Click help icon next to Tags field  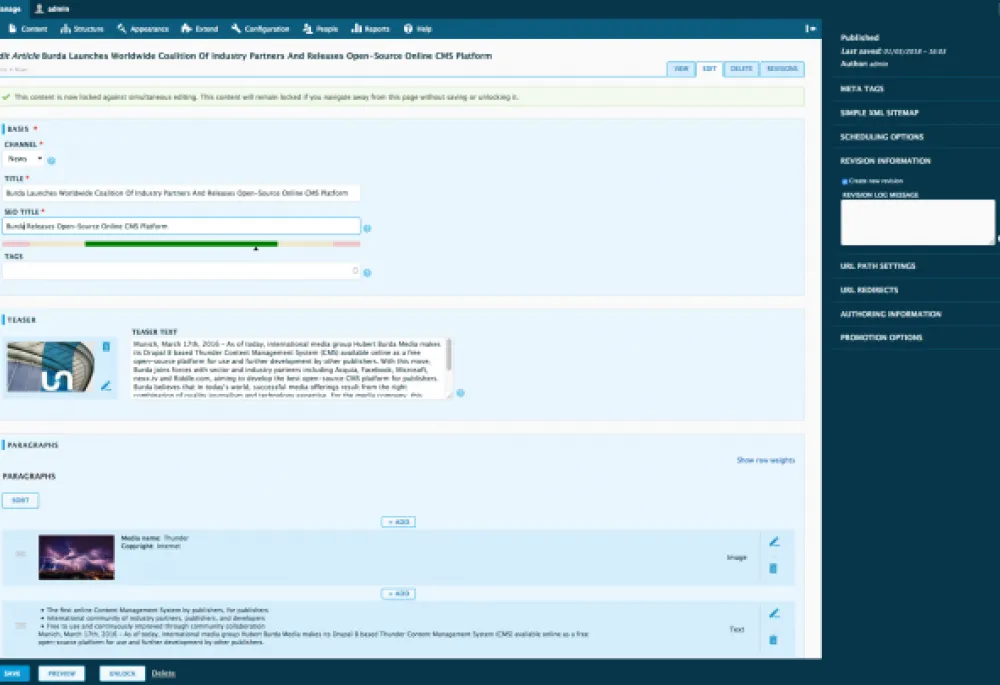coord(367,273)
